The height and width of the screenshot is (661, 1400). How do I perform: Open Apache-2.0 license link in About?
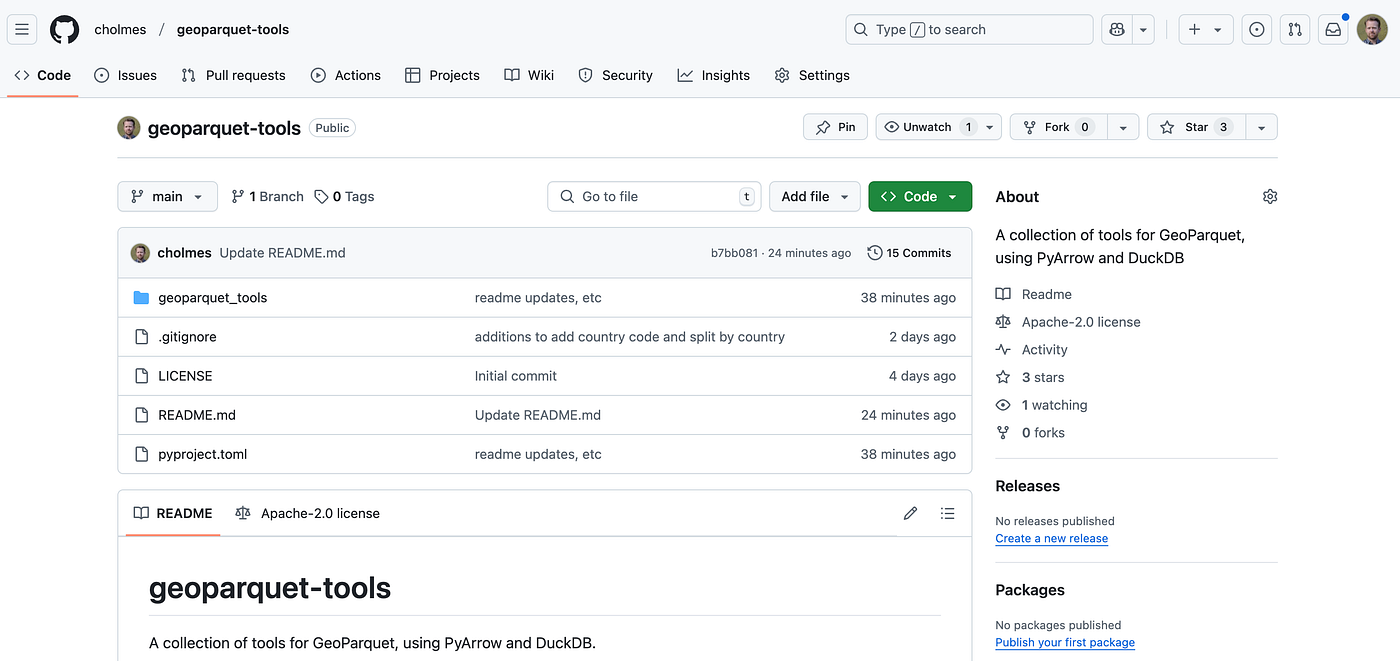(x=1068, y=322)
